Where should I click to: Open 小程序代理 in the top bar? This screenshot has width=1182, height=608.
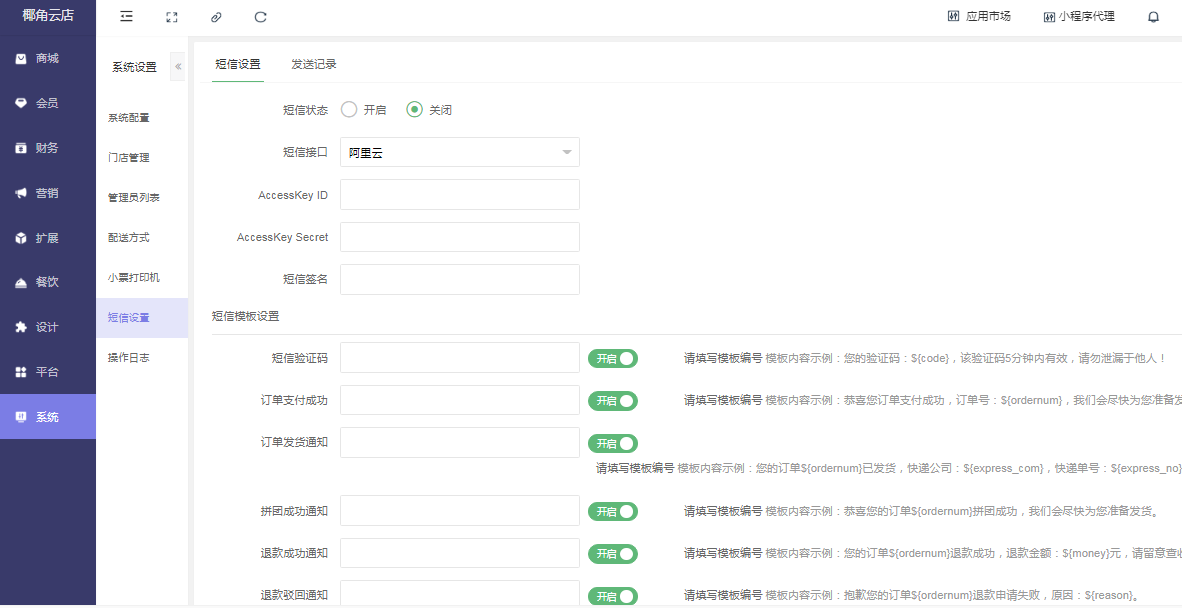tap(1078, 17)
